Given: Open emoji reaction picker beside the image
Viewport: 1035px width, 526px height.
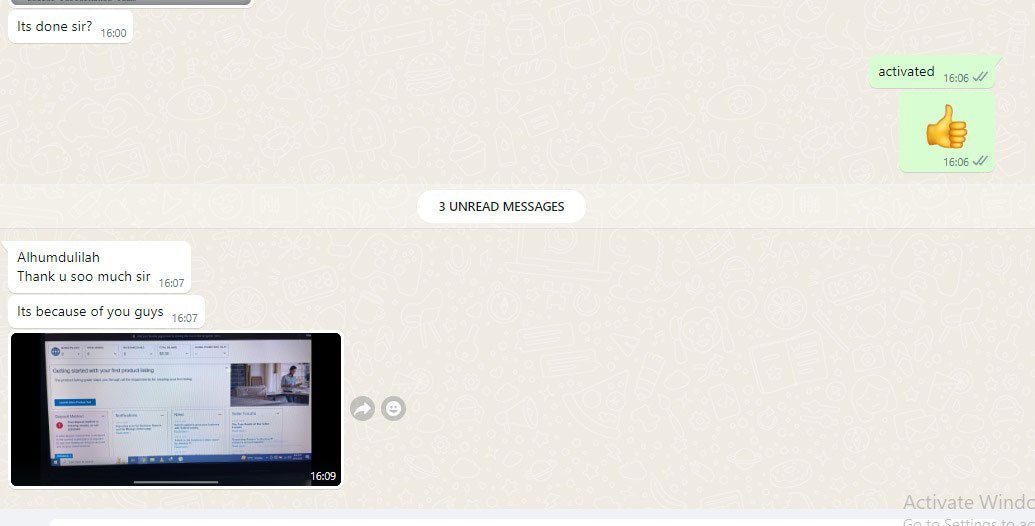Looking at the screenshot, I should (x=393, y=408).
